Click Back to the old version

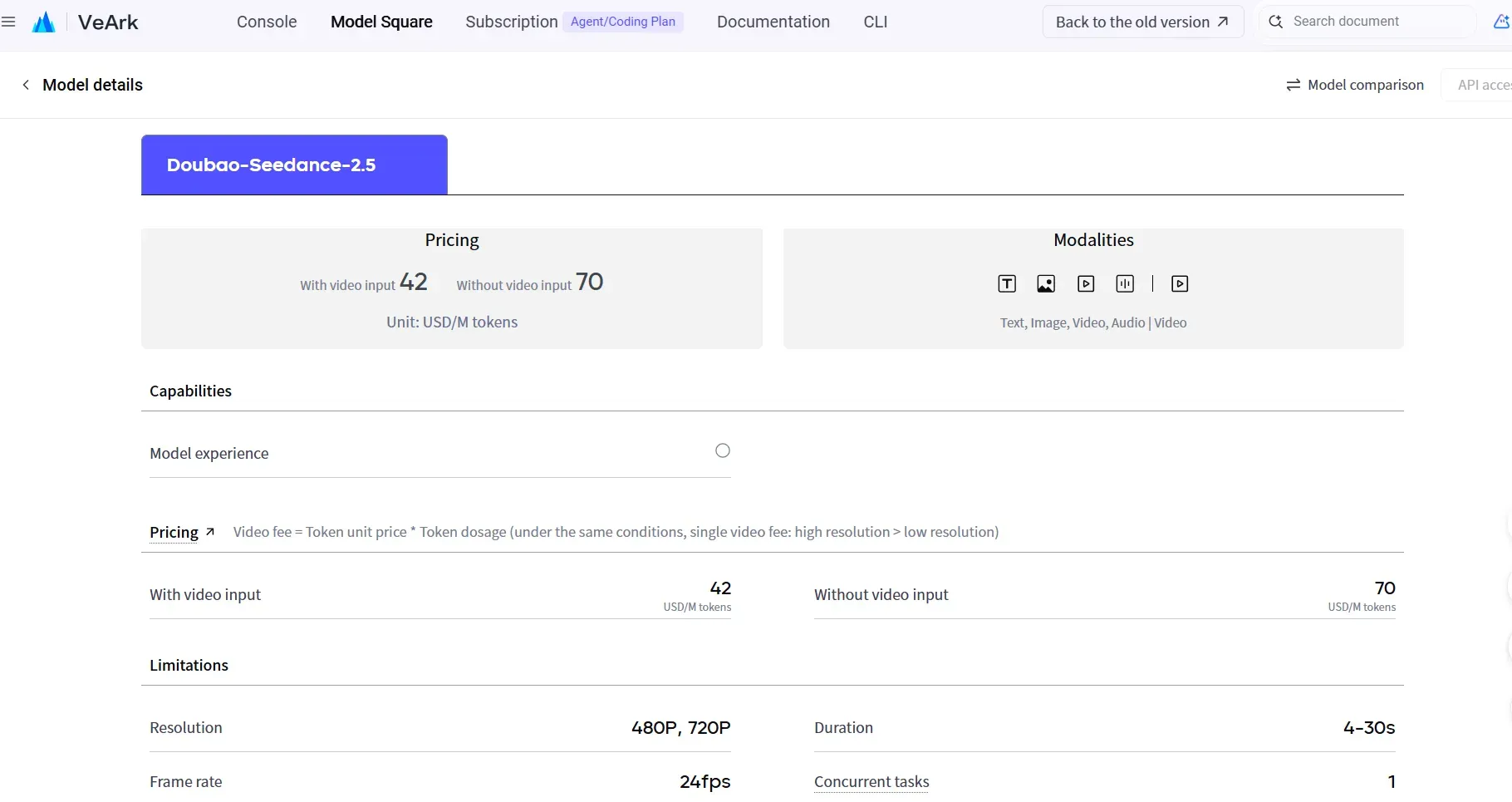[1143, 22]
